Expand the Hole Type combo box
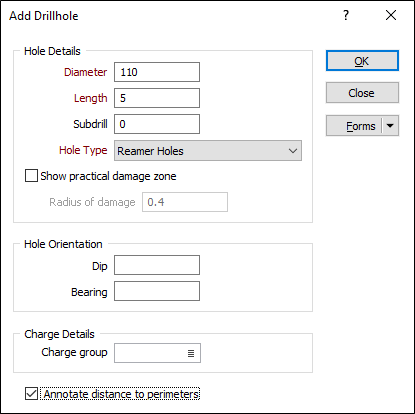 [293, 151]
